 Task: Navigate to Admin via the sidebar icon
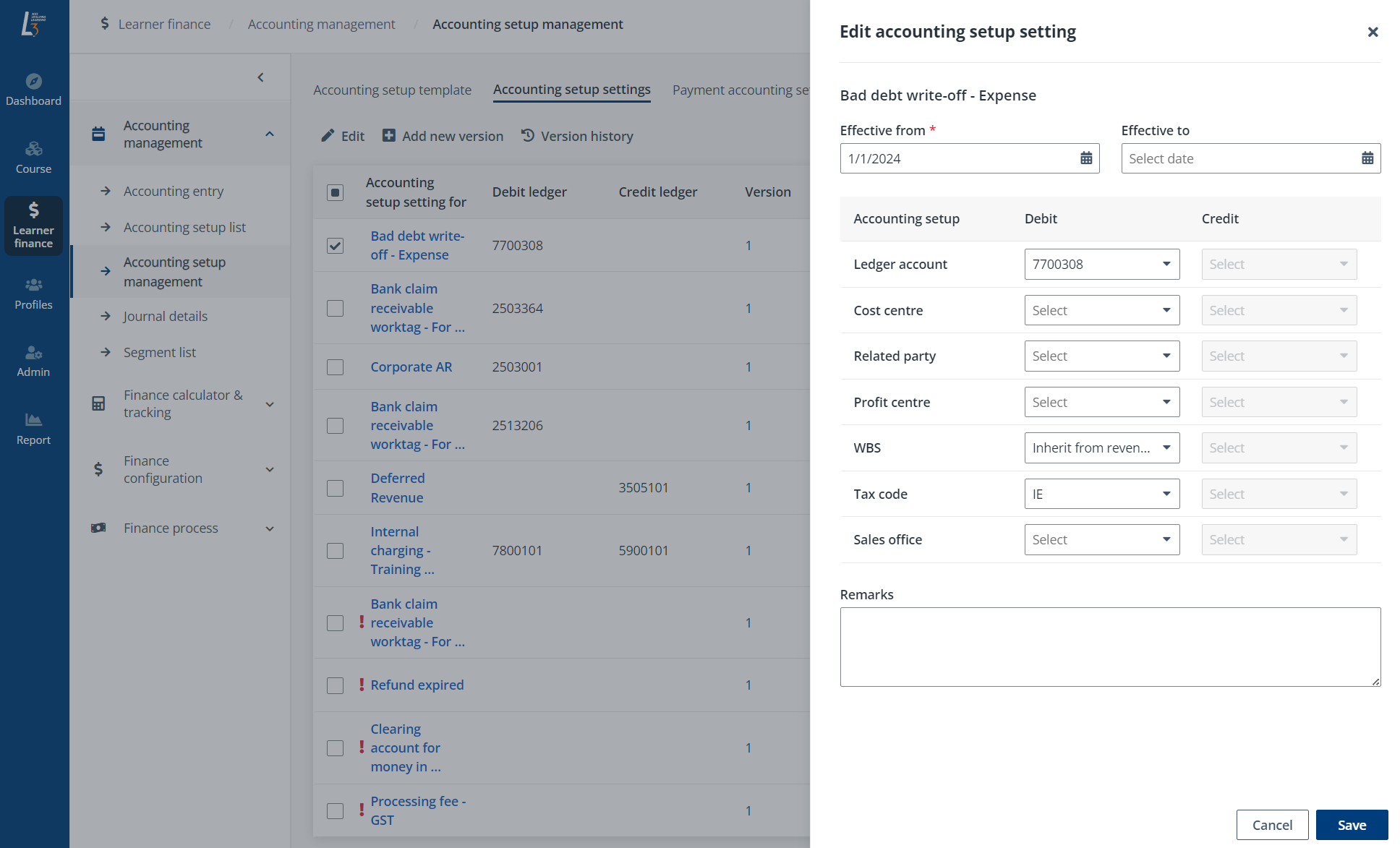coord(33,360)
